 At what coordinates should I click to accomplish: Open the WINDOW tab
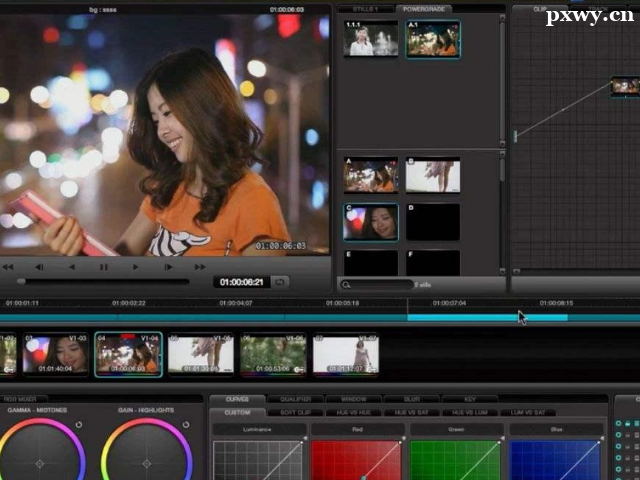[x=353, y=399]
